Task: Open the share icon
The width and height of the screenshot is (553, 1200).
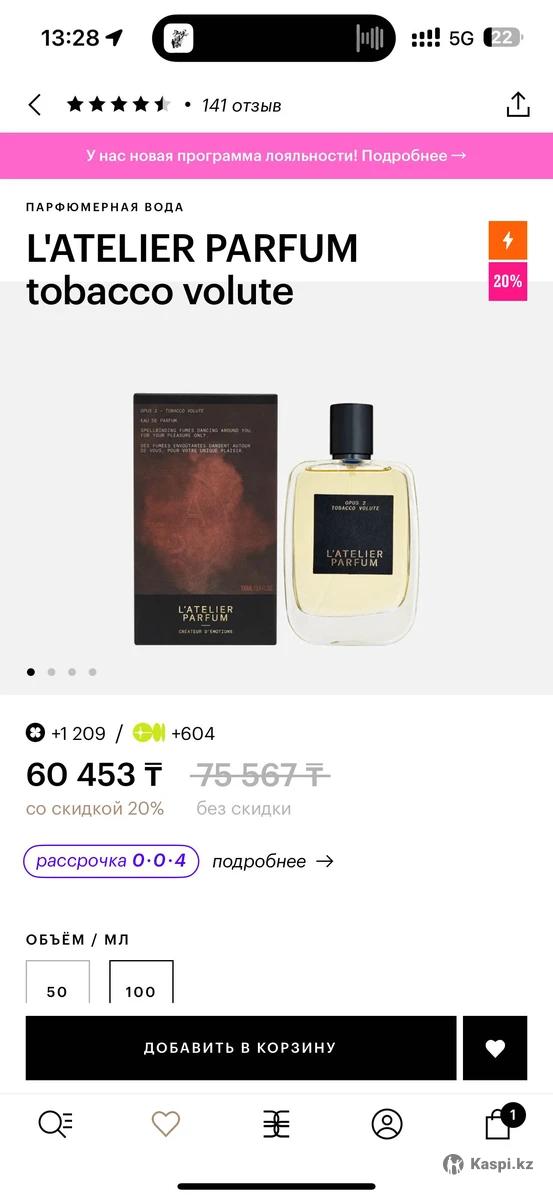Action: 517,104
